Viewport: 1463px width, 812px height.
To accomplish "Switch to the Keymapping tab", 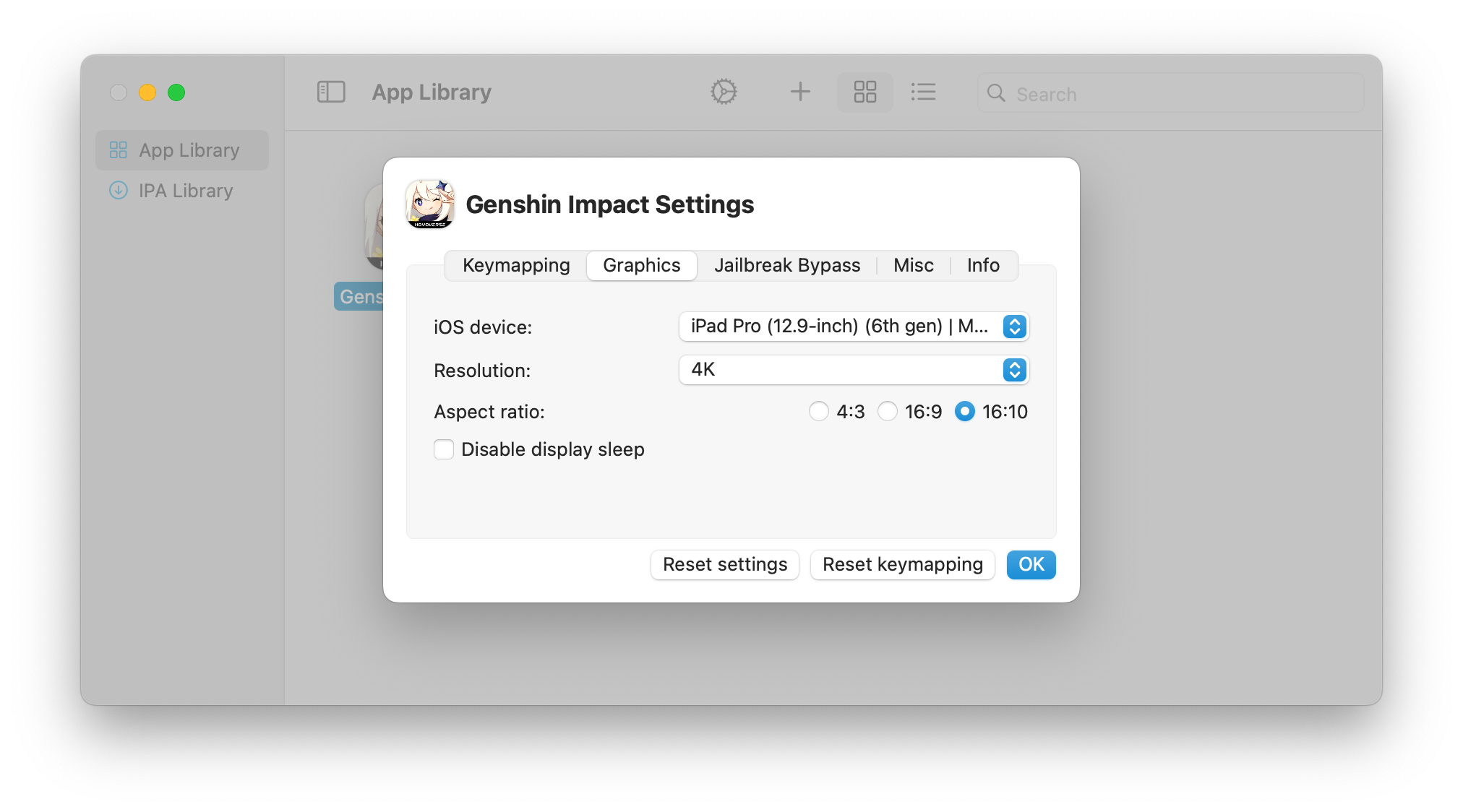I will pos(516,265).
